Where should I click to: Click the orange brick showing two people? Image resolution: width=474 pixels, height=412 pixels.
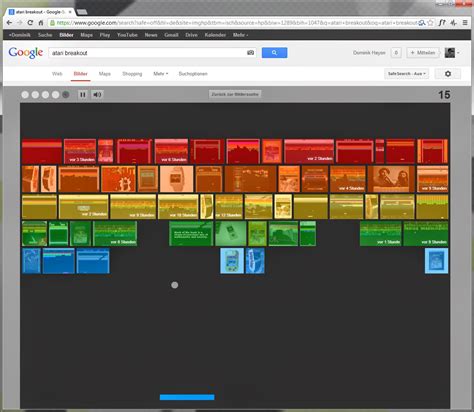click(391, 179)
